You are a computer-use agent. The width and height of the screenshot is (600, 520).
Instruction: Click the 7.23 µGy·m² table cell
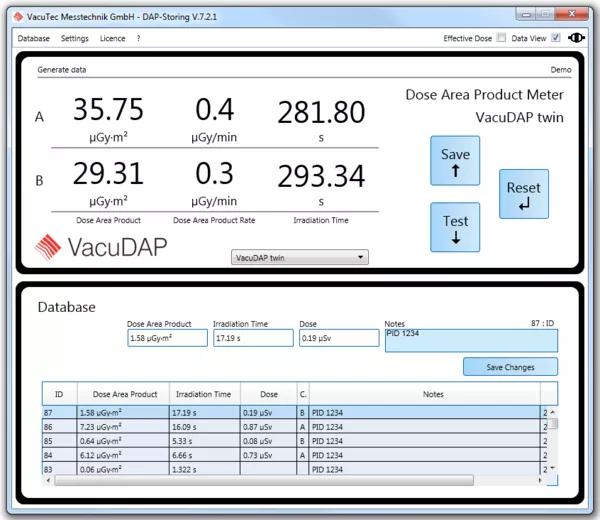[x=123, y=427]
